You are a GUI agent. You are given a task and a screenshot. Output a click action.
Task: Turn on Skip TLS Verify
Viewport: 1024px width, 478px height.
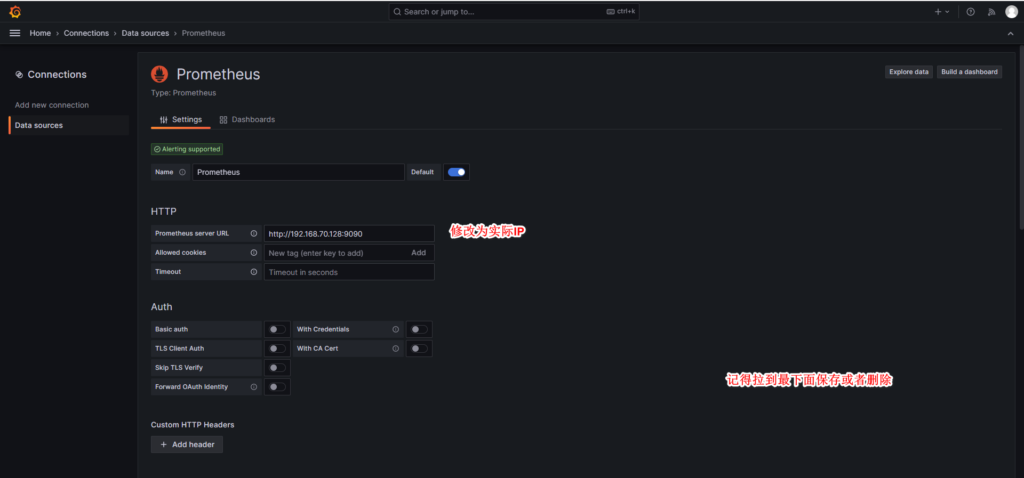tap(277, 368)
